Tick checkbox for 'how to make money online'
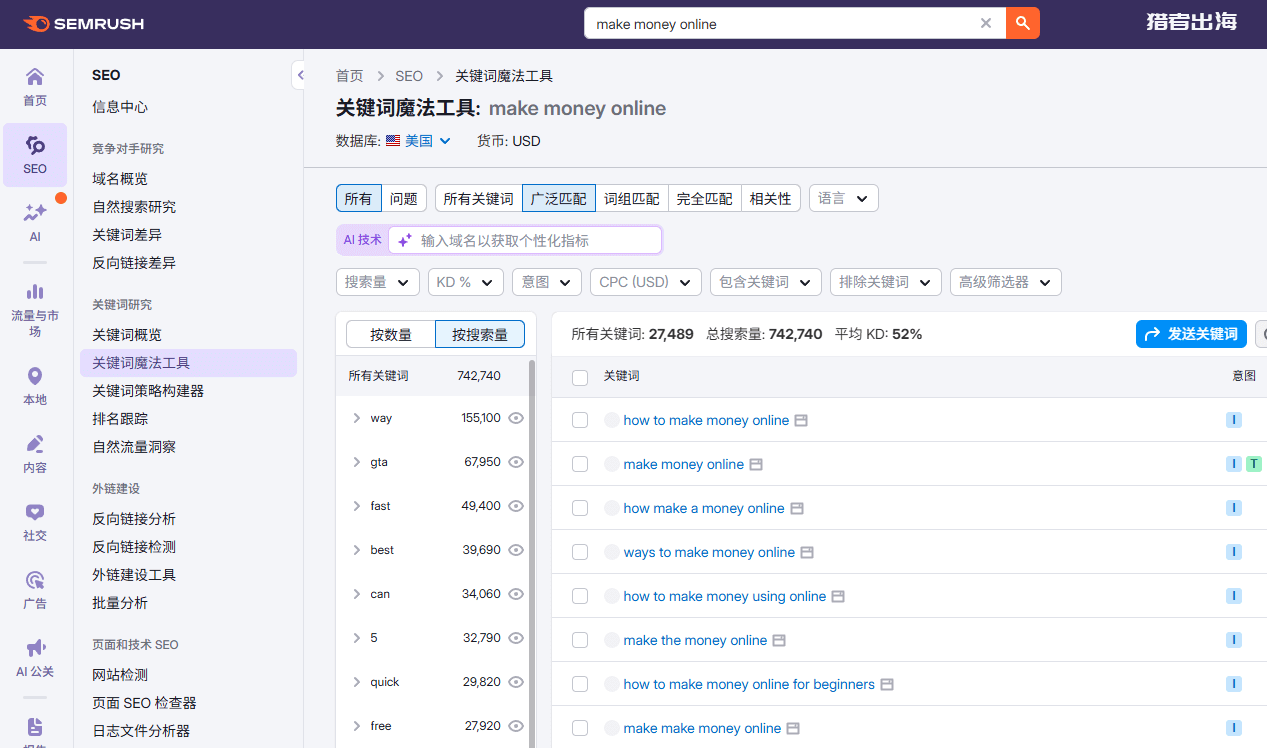The image size is (1267, 748). tap(580, 420)
